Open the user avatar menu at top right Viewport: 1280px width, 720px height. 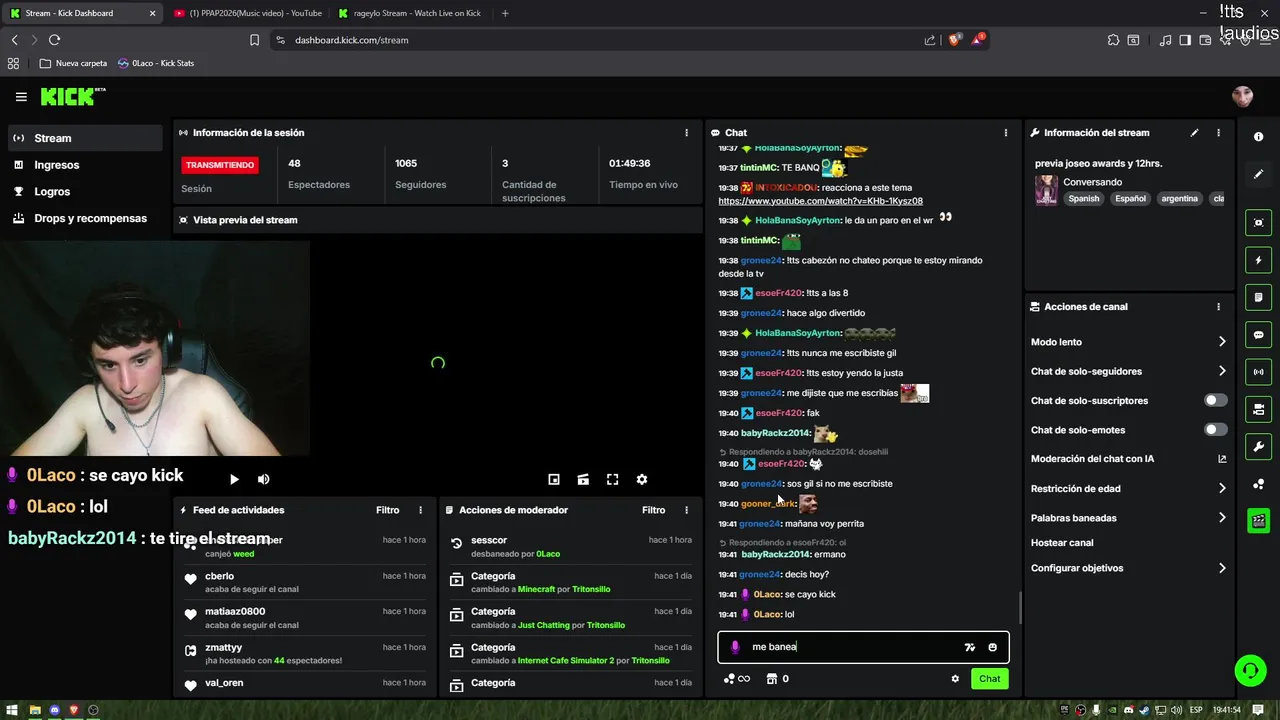pyautogui.click(x=1242, y=96)
